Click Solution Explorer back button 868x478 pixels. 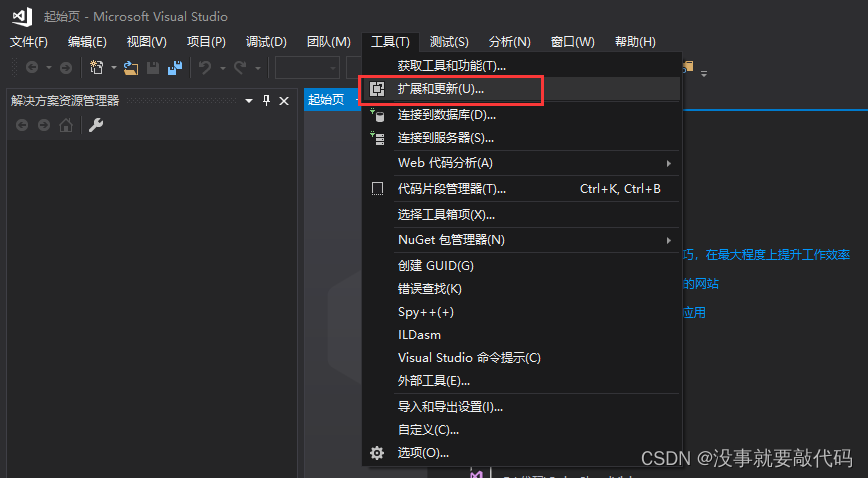(x=22, y=125)
